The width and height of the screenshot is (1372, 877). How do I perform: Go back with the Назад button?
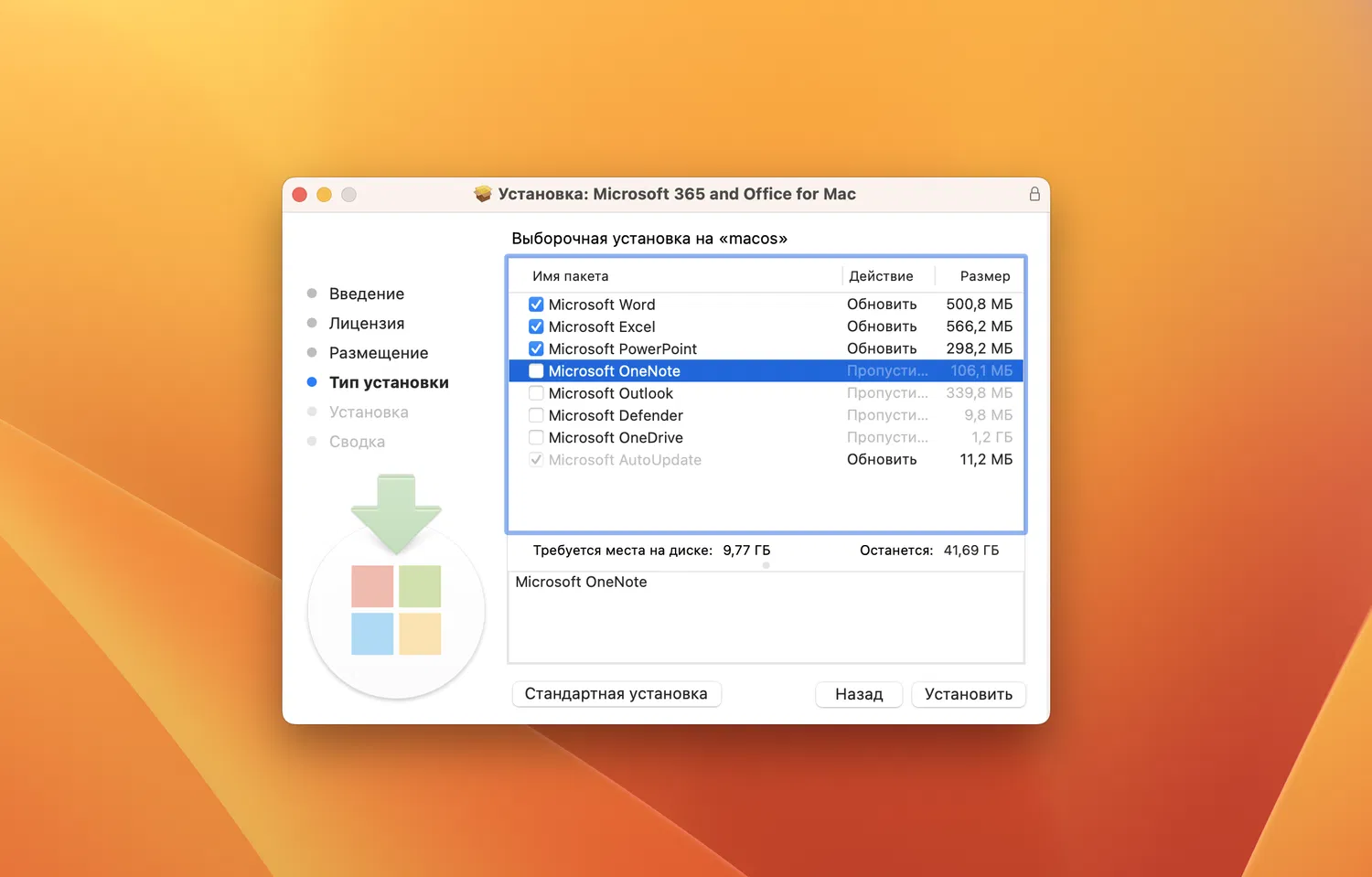tap(859, 694)
